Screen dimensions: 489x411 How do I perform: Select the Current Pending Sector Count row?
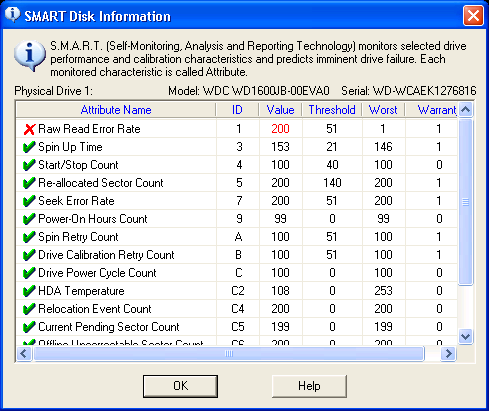click(x=237, y=327)
